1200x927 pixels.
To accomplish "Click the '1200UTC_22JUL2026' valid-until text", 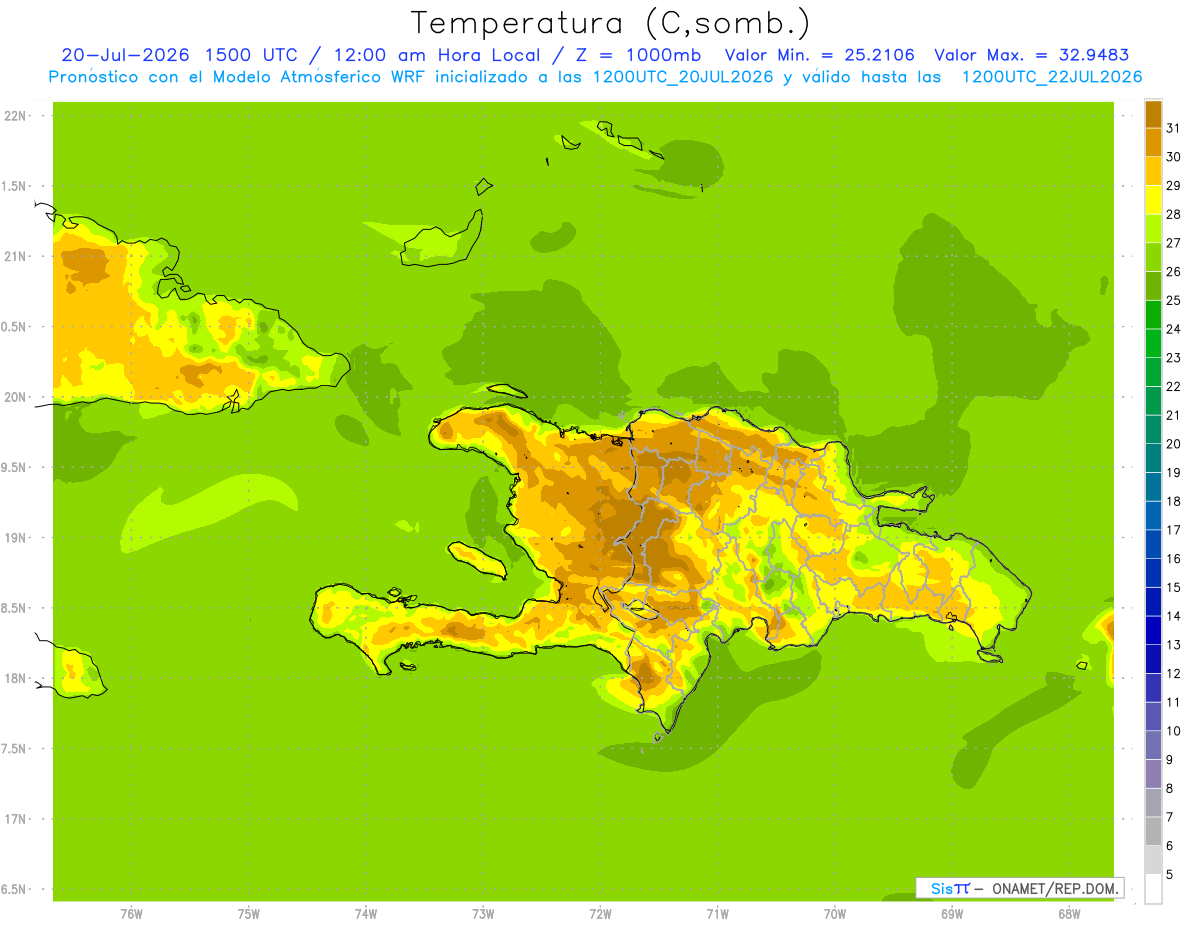I will coord(1051,77).
